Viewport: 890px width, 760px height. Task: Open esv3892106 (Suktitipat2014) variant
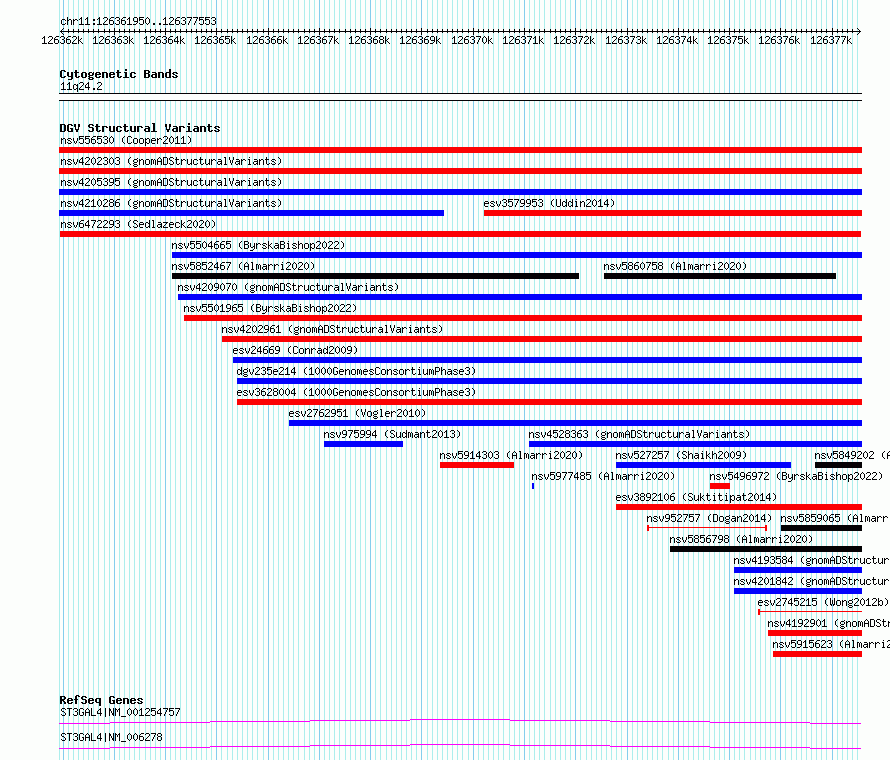[x=696, y=497]
